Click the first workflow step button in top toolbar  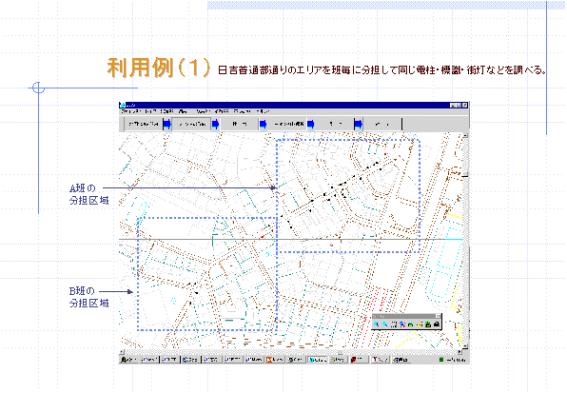pos(144,124)
